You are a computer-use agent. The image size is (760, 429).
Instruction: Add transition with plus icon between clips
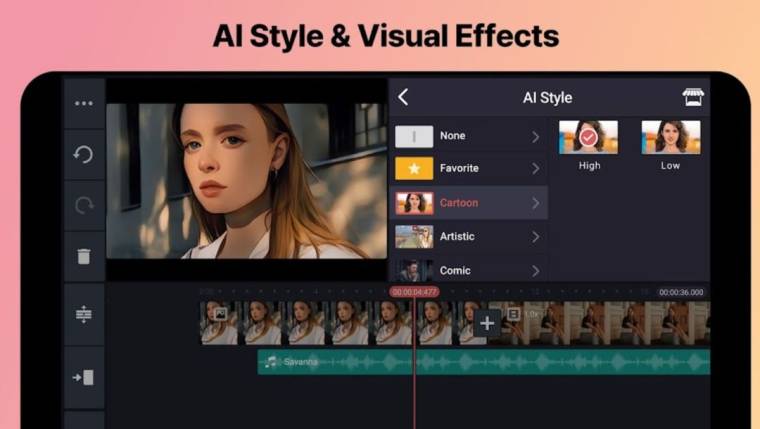[487, 323]
